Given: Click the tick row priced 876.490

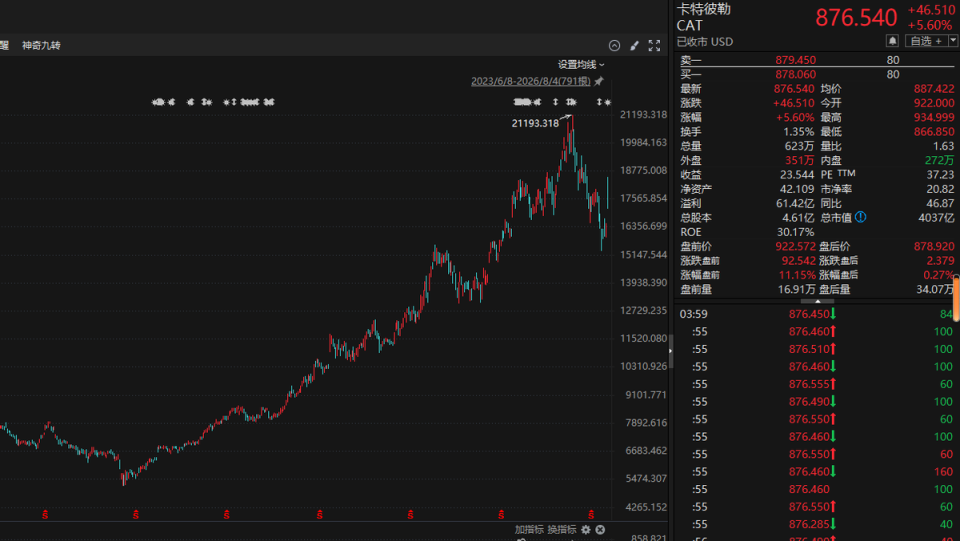Looking at the screenshot, I should click(x=817, y=401).
